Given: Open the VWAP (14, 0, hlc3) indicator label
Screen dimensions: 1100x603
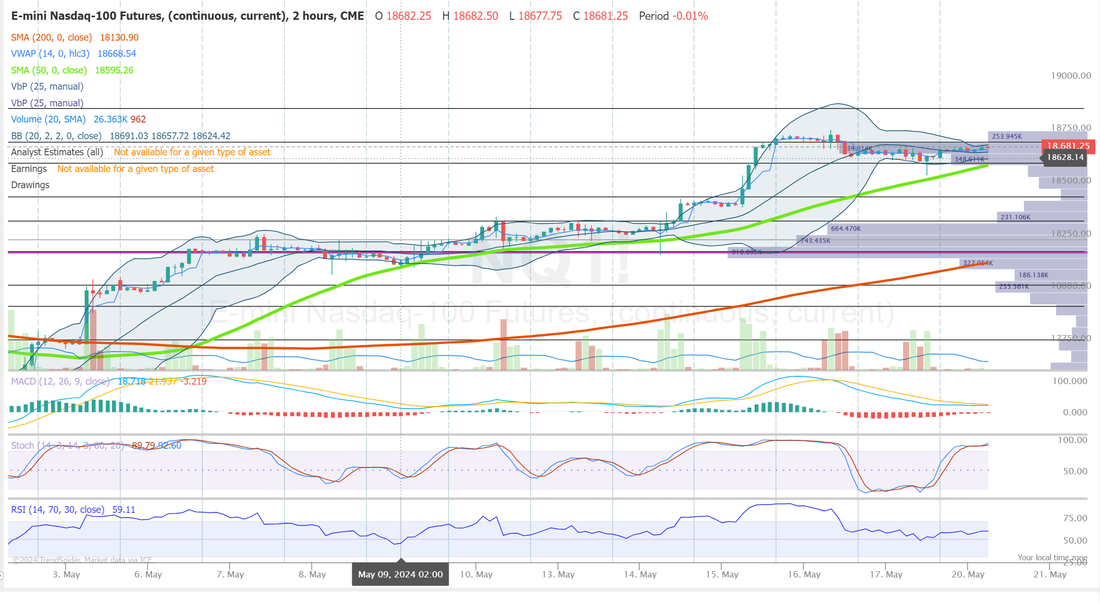Looking at the screenshot, I should tap(50, 53).
